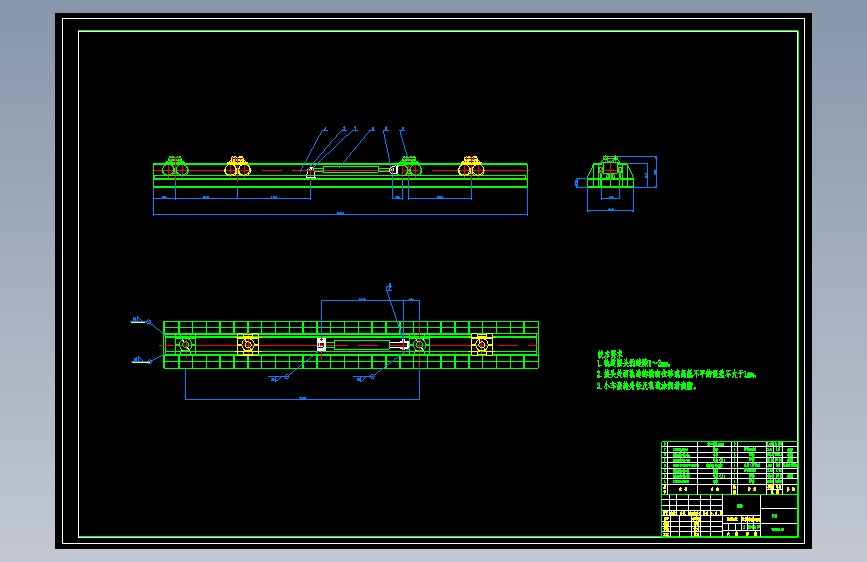Click the long blue dimension line beneath the plan view
867x562 pixels.
click(302, 398)
